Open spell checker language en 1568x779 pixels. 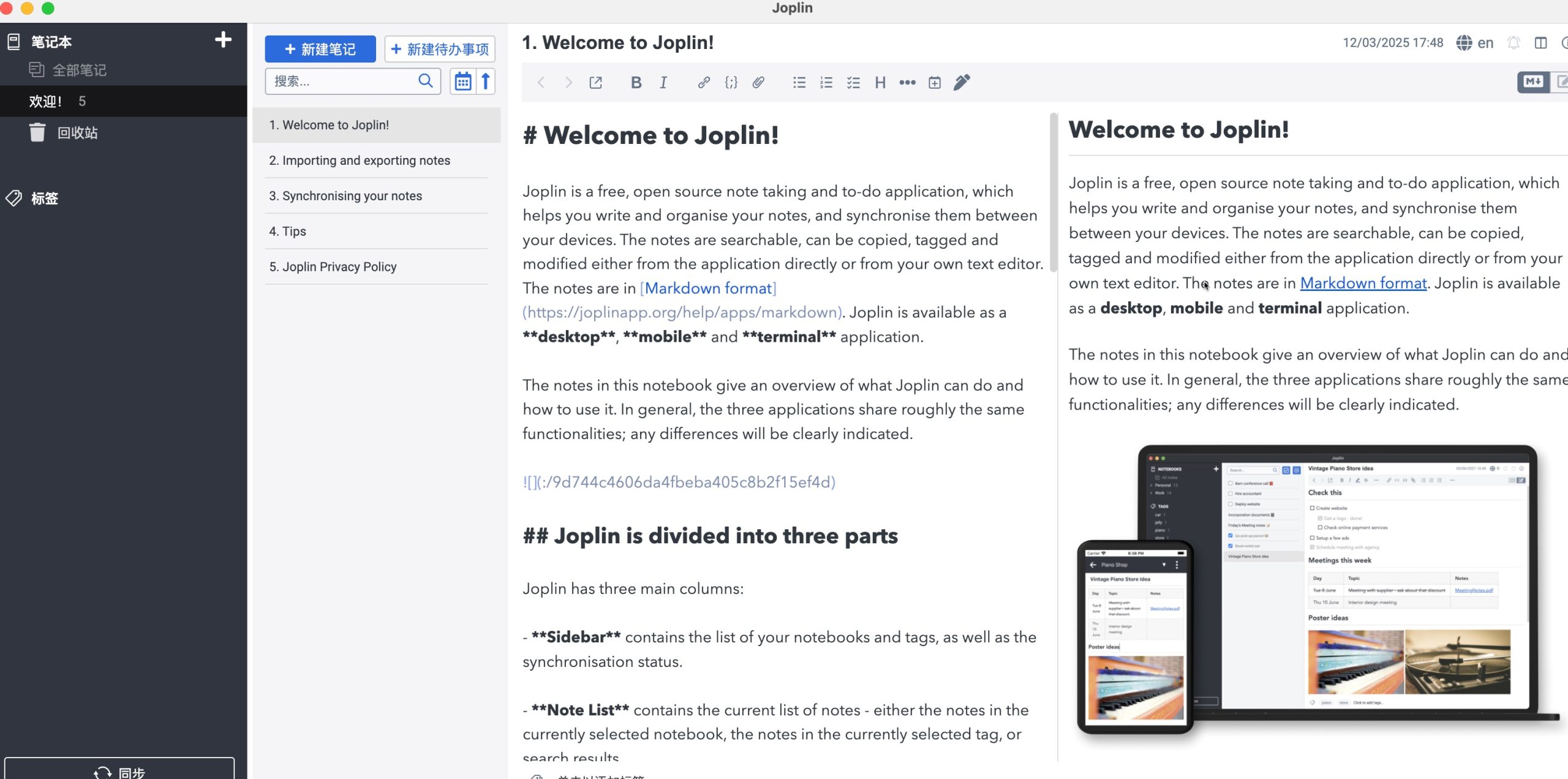(1475, 43)
